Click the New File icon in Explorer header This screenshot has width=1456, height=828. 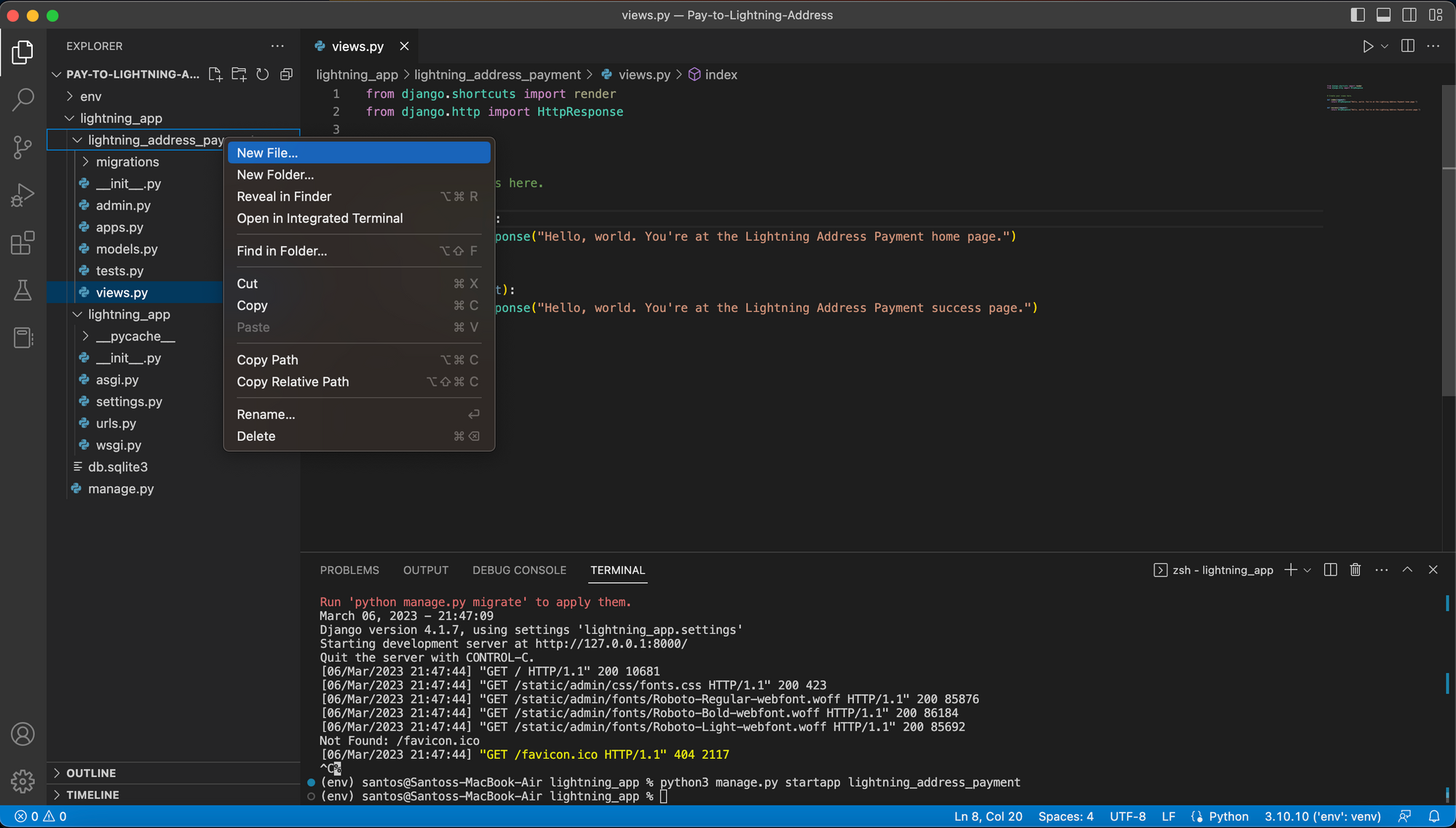[215, 74]
